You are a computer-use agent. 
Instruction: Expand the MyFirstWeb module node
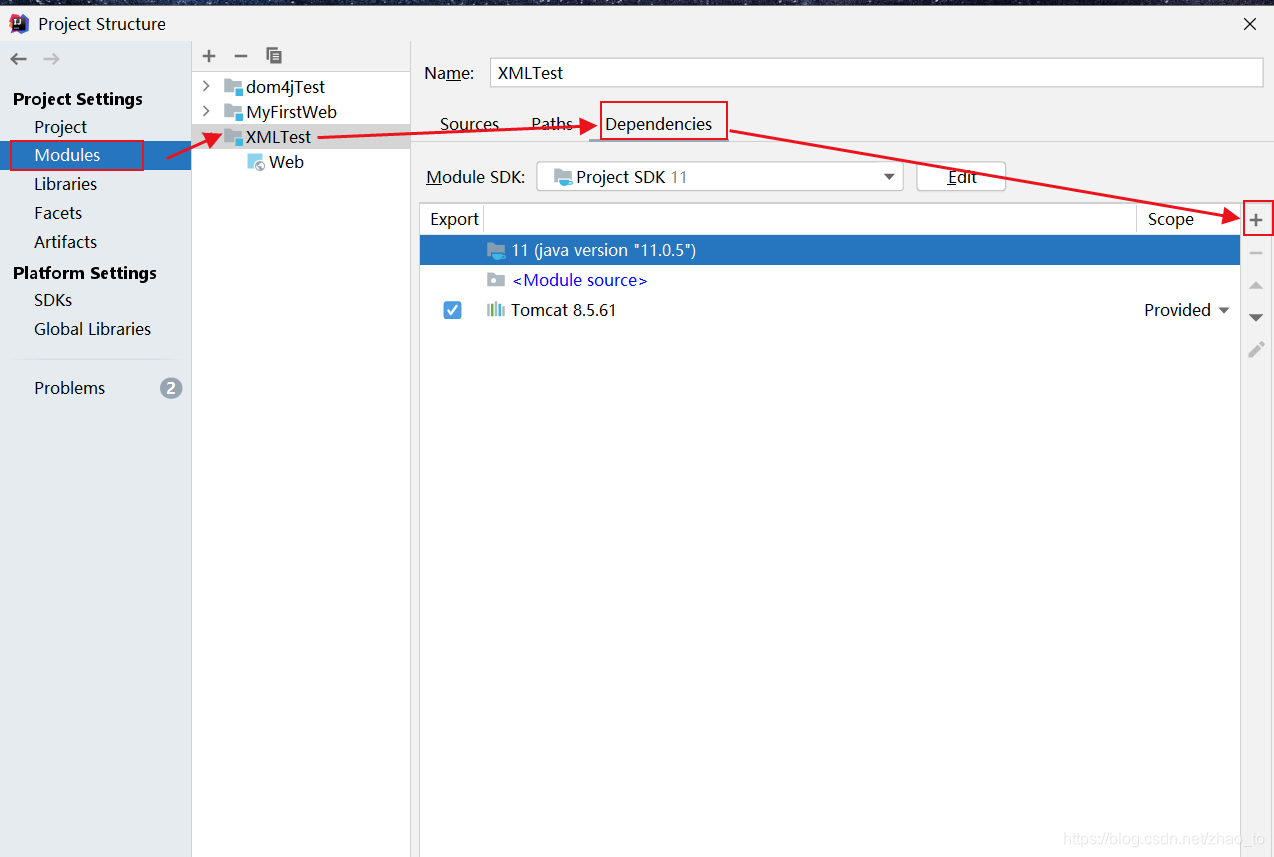coord(206,111)
